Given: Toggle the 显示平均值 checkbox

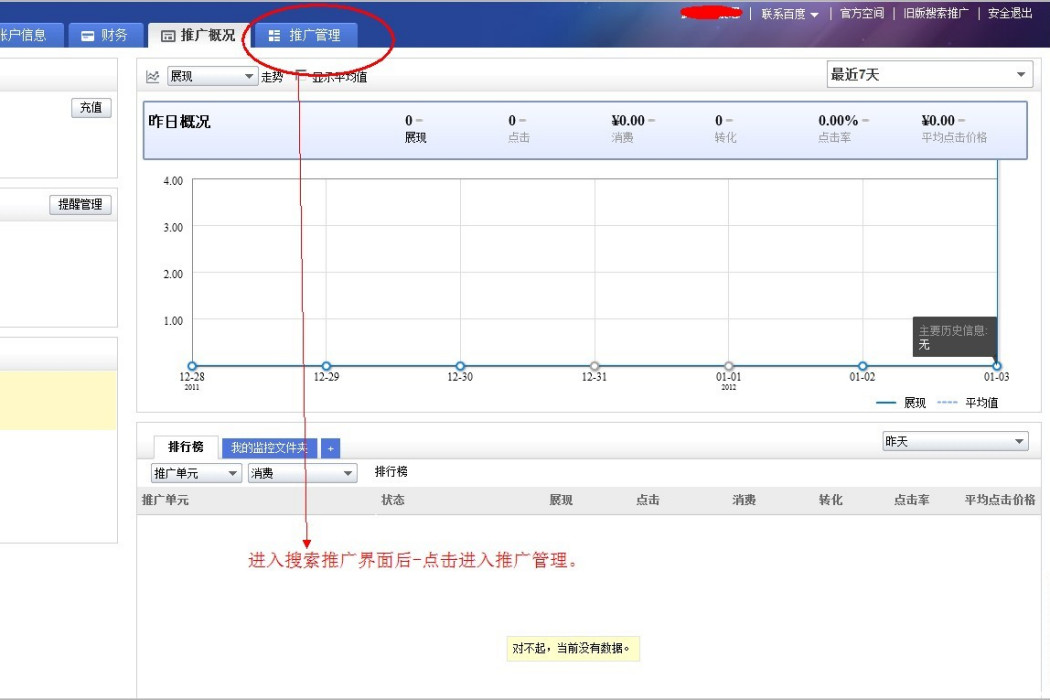Looking at the screenshot, I should point(299,74).
